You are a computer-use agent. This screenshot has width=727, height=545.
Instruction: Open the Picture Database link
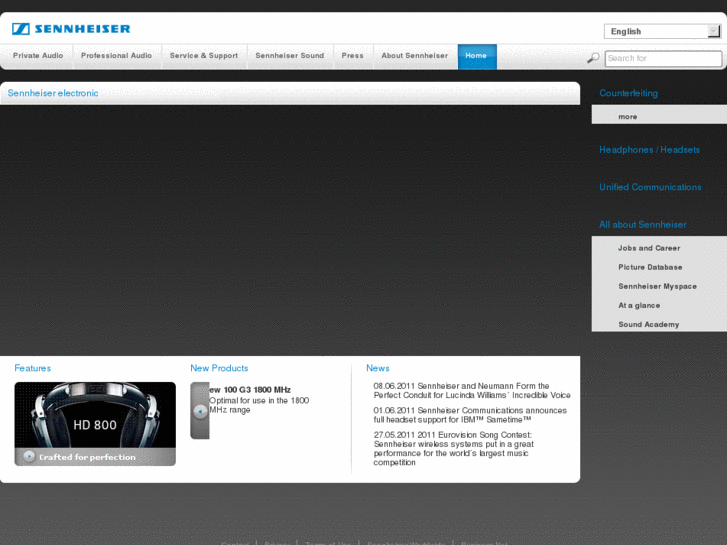point(650,267)
